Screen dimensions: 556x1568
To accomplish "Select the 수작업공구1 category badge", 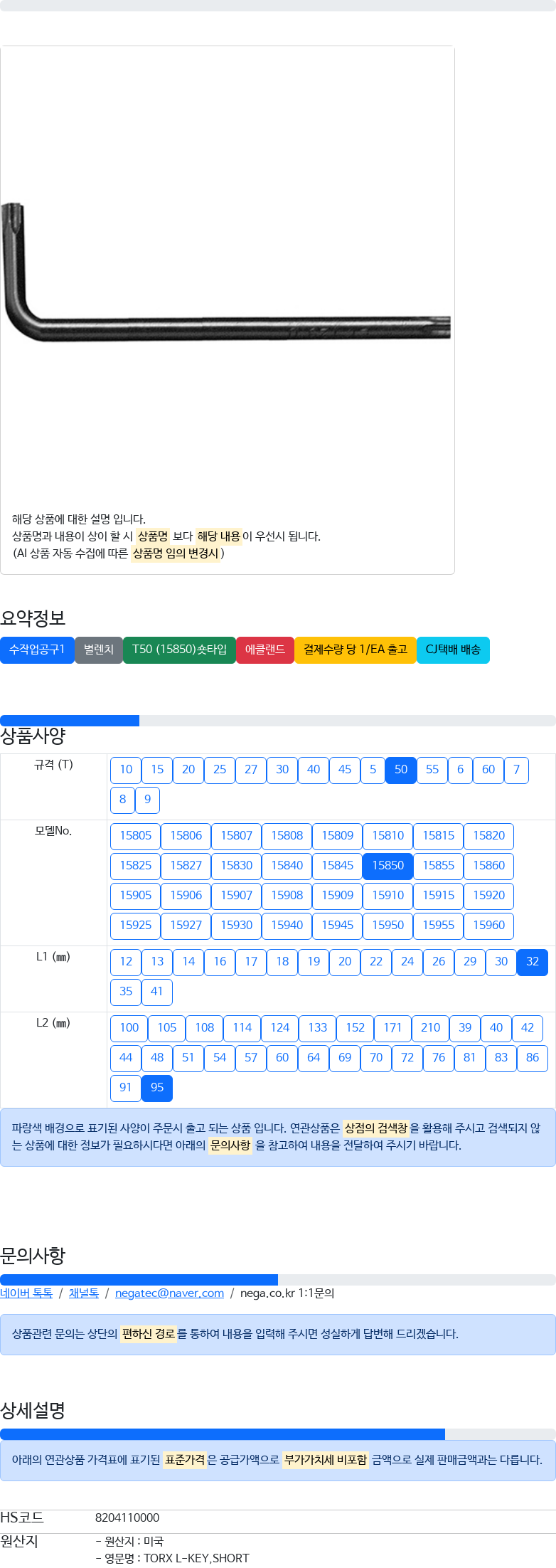I will [37, 650].
